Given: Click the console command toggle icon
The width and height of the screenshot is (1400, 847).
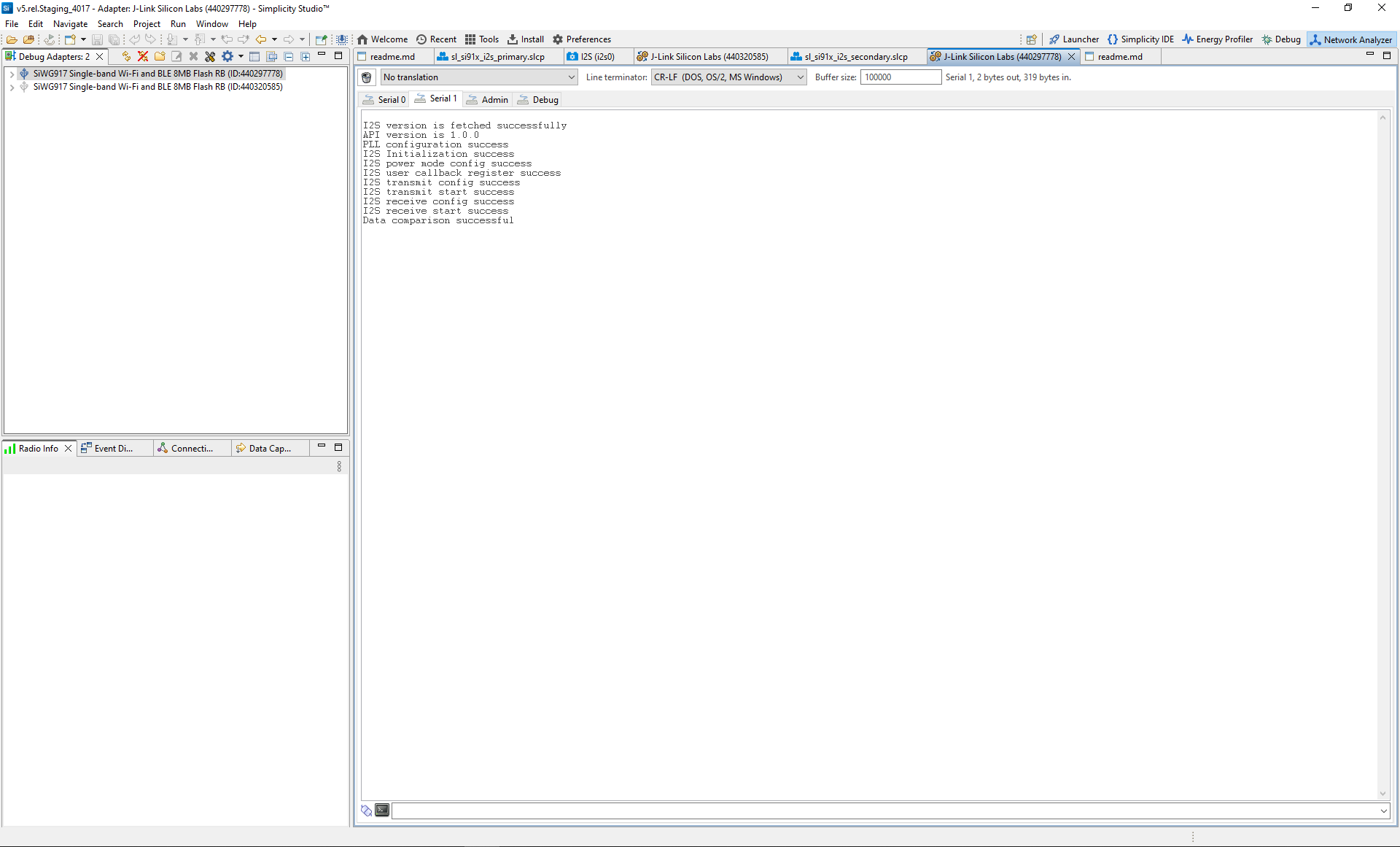Looking at the screenshot, I should [x=382, y=810].
